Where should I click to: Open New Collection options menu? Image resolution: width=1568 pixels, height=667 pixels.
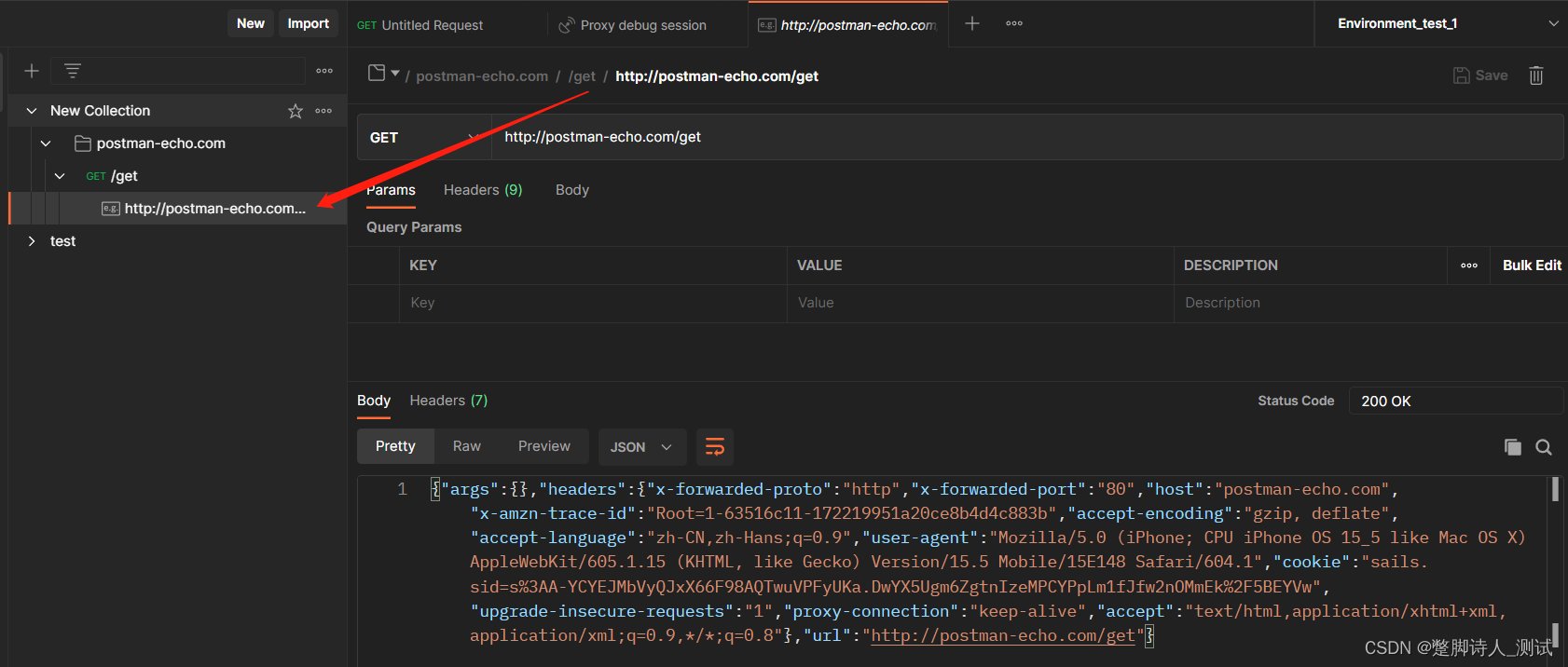pos(323,111)
